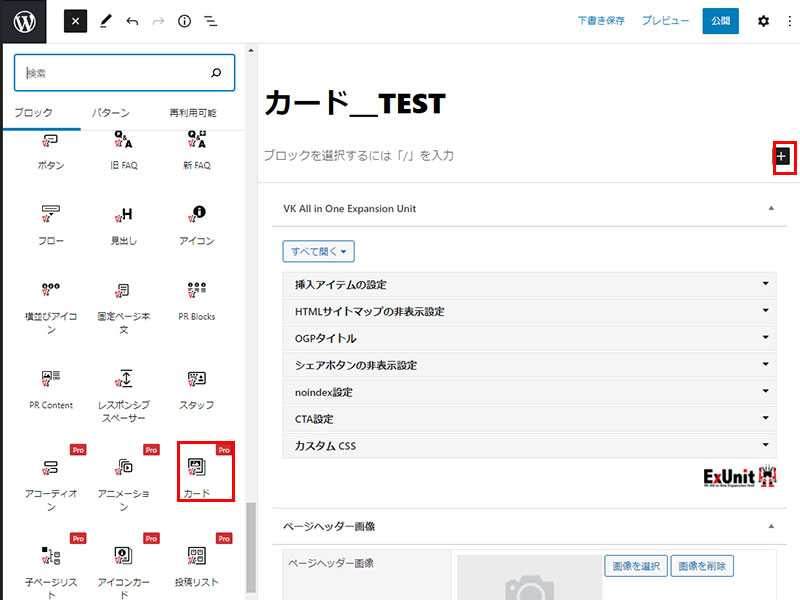The image size is (800, 600).
Task: Insert the PR Blocks block
Action: [x=197, y=299]
